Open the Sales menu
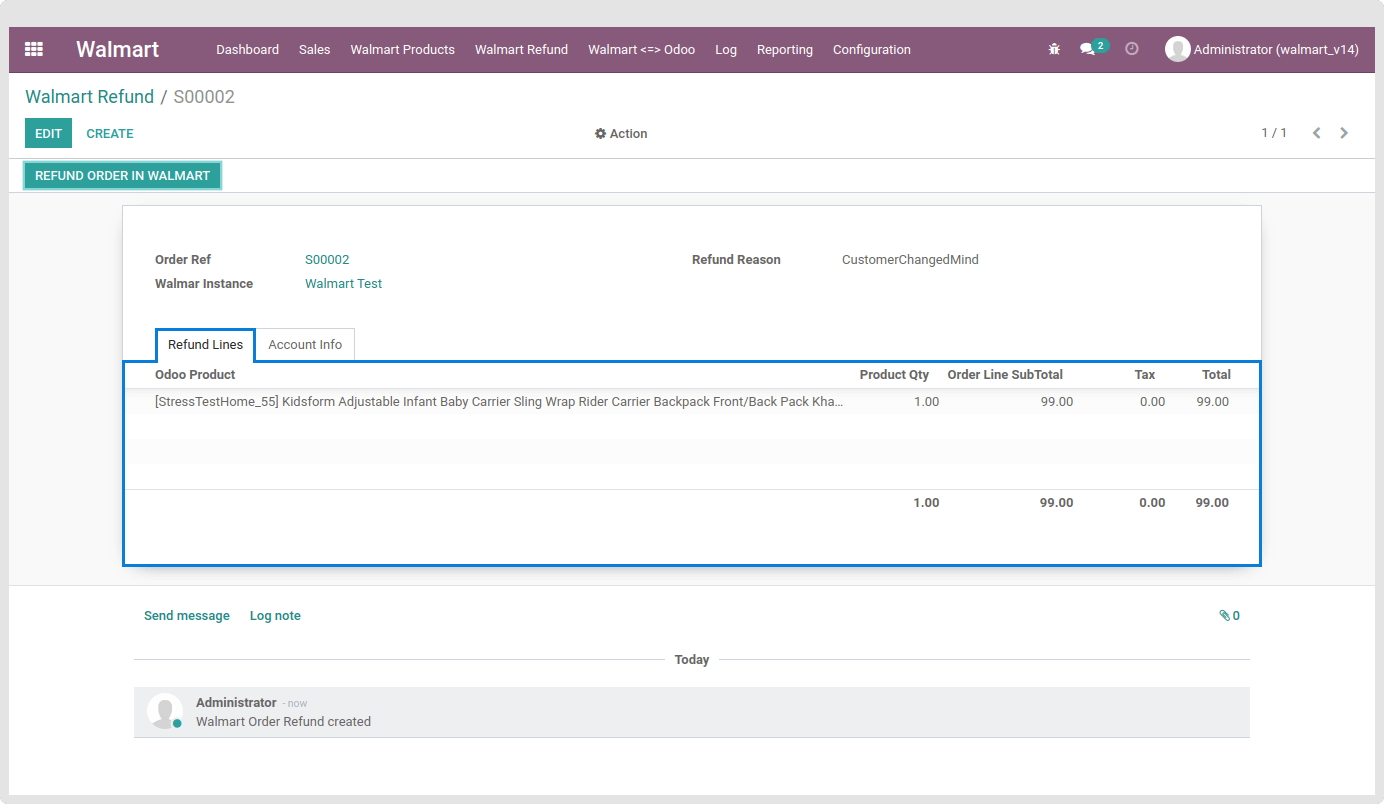The width and height of the screenshot is (1384, 804). 314,49
